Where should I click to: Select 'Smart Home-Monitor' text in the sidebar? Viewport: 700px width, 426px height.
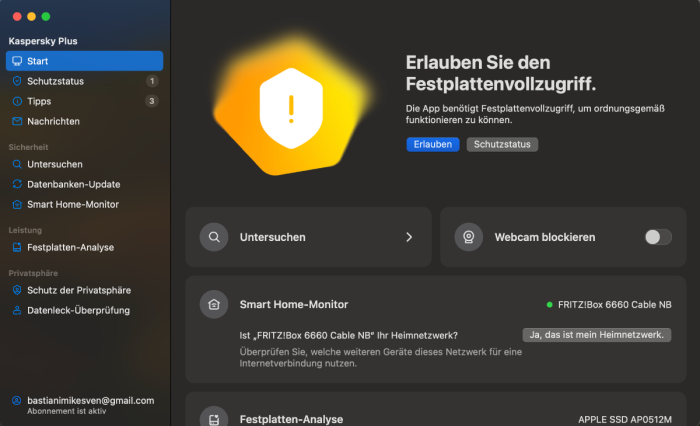(x=73, y=205)
